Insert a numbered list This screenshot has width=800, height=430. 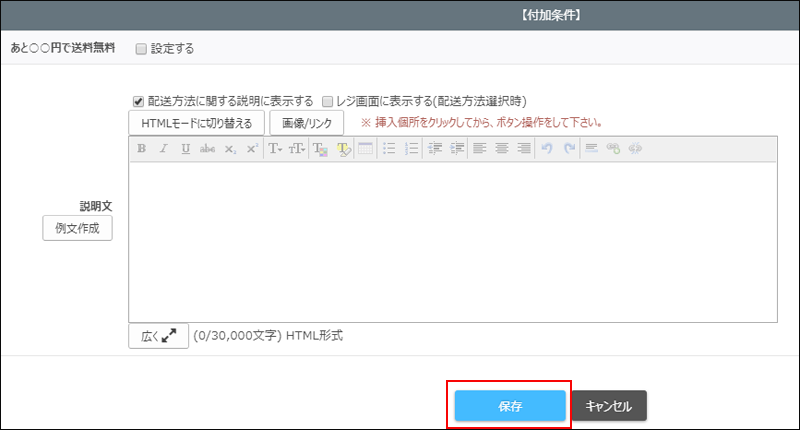click(411, 148)
